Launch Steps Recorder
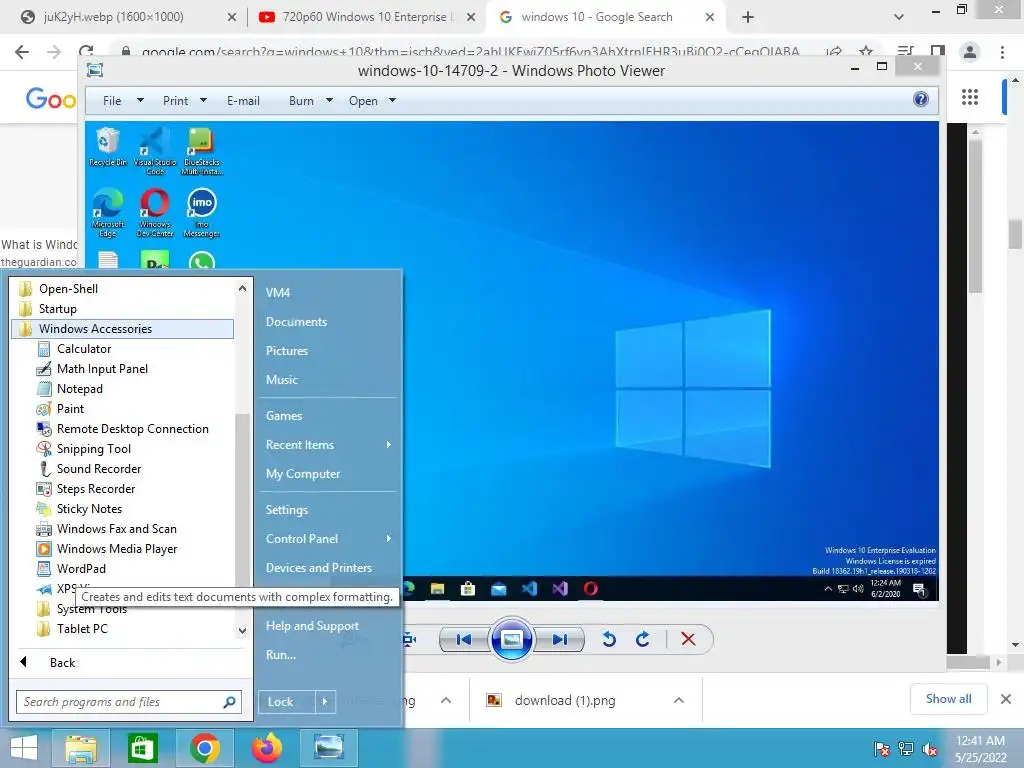This screenshot has height=768, width=1024. [95, 488]
